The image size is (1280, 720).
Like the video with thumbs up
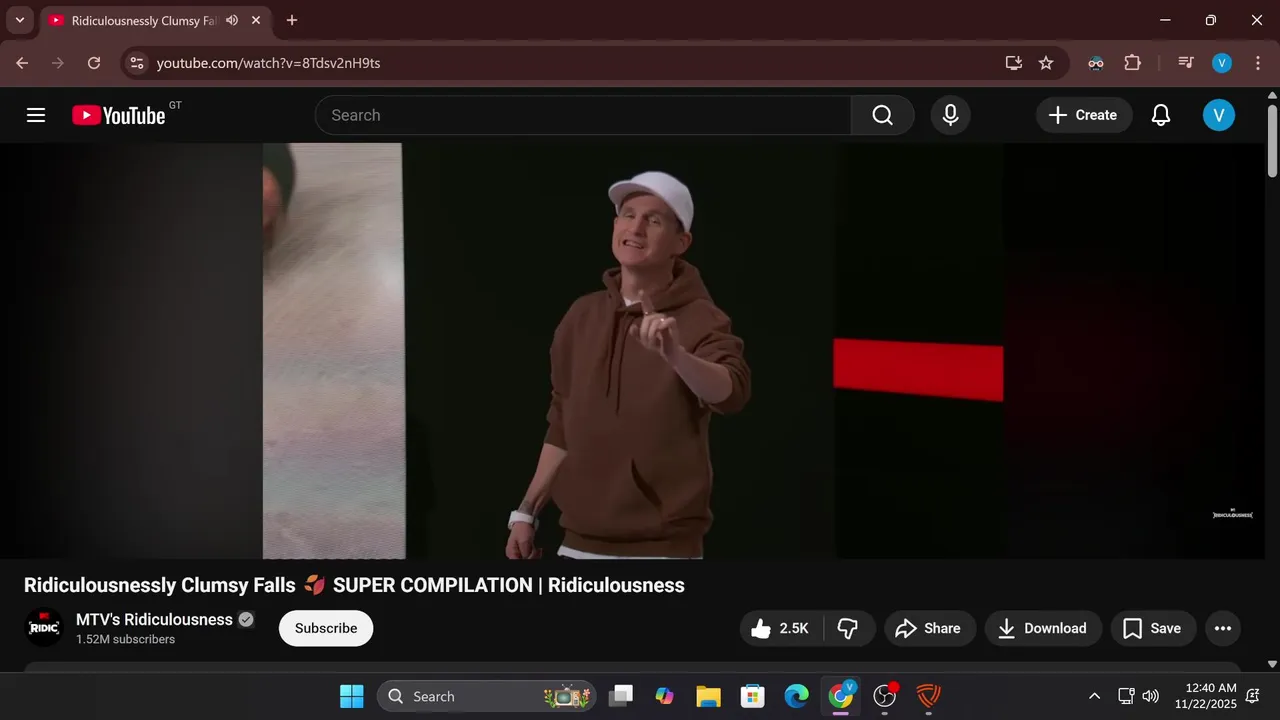[x=780, y=628]
